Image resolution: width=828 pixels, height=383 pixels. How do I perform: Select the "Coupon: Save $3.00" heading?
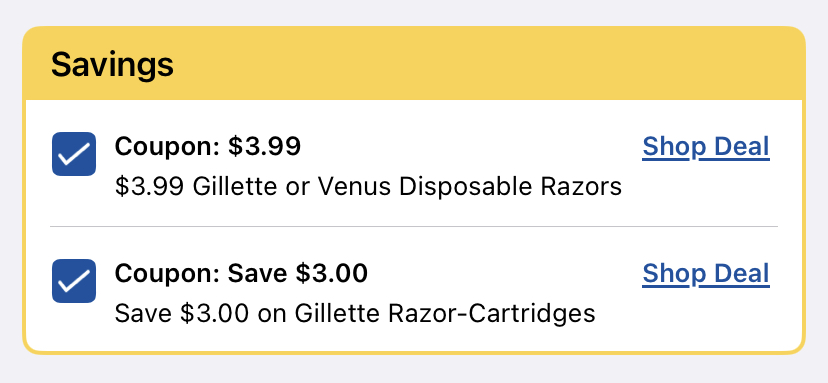click(241, 273)
